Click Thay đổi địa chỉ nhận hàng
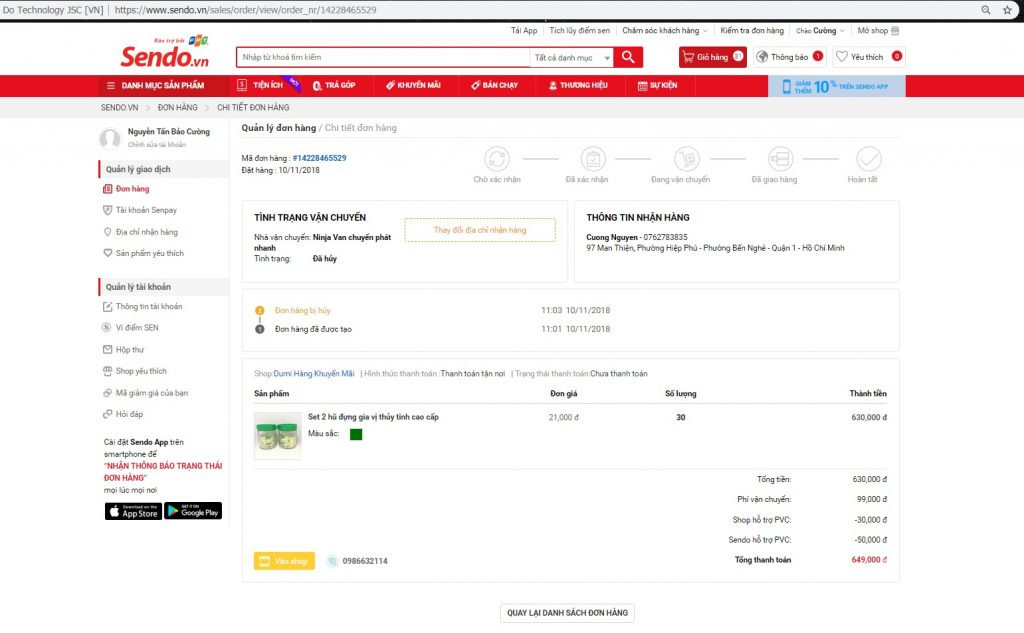 pyautogui.click(x=480, y=230)
